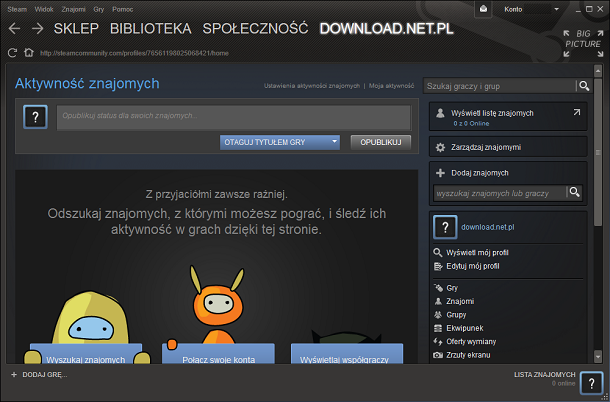Click the 0 z 0 Online text
The image size is (610, 402).
471,124
